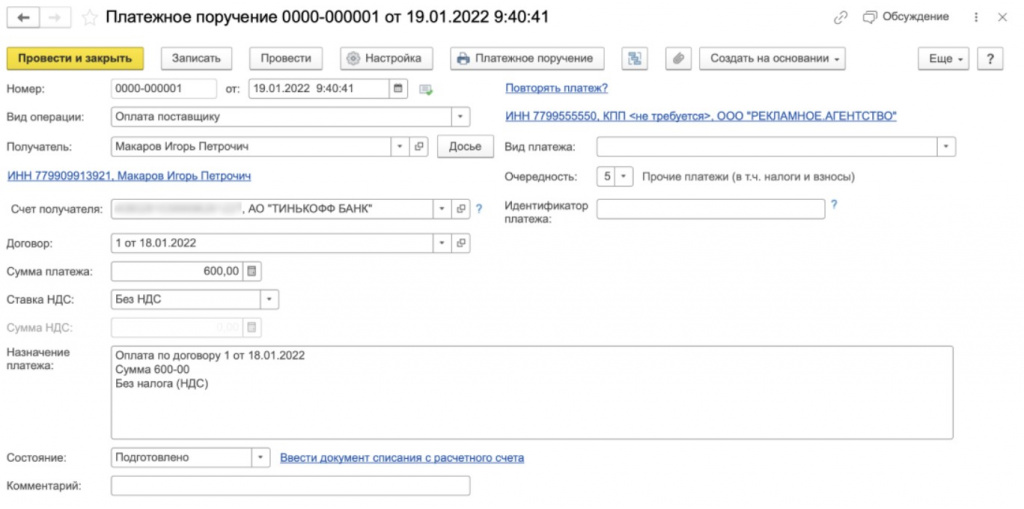
Task: Click Назначение платежа text area
Action: pyautogui.click(x=532, y=393)
